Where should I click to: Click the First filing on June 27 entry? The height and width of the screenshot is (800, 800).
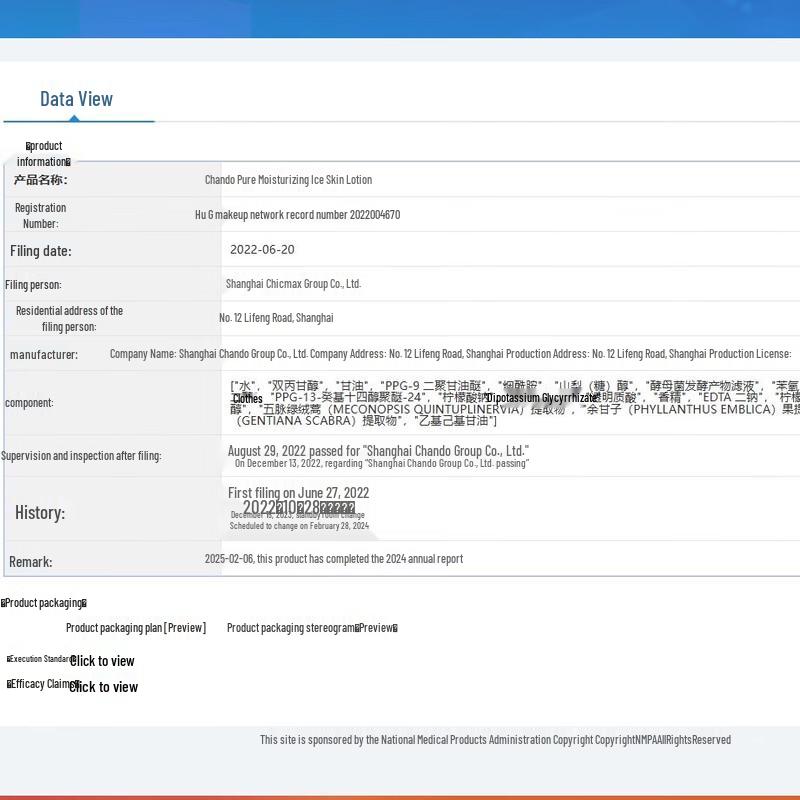coord(298,492)
